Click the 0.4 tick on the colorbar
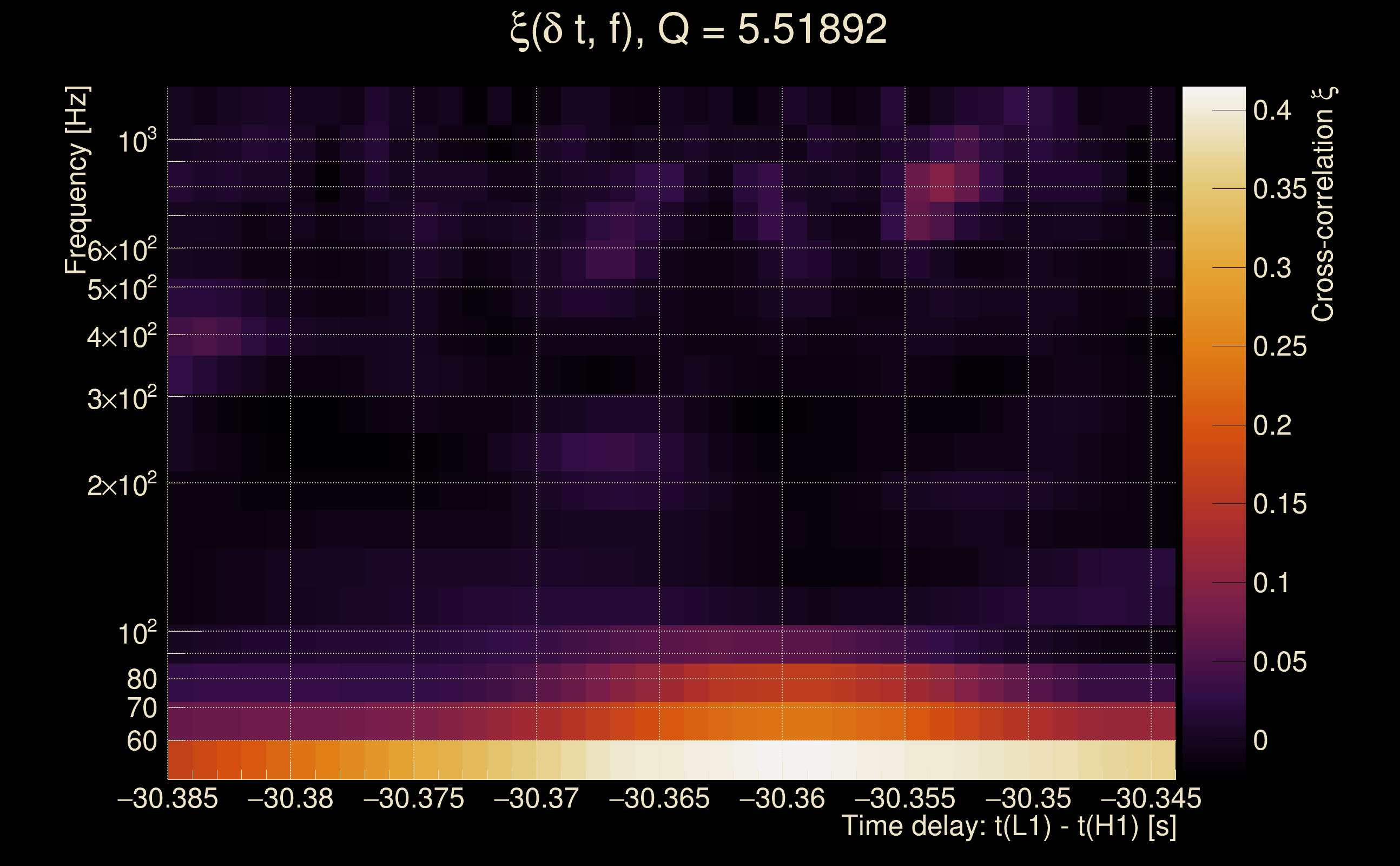Viewport: 1400px width, 866px height. 1272,110
